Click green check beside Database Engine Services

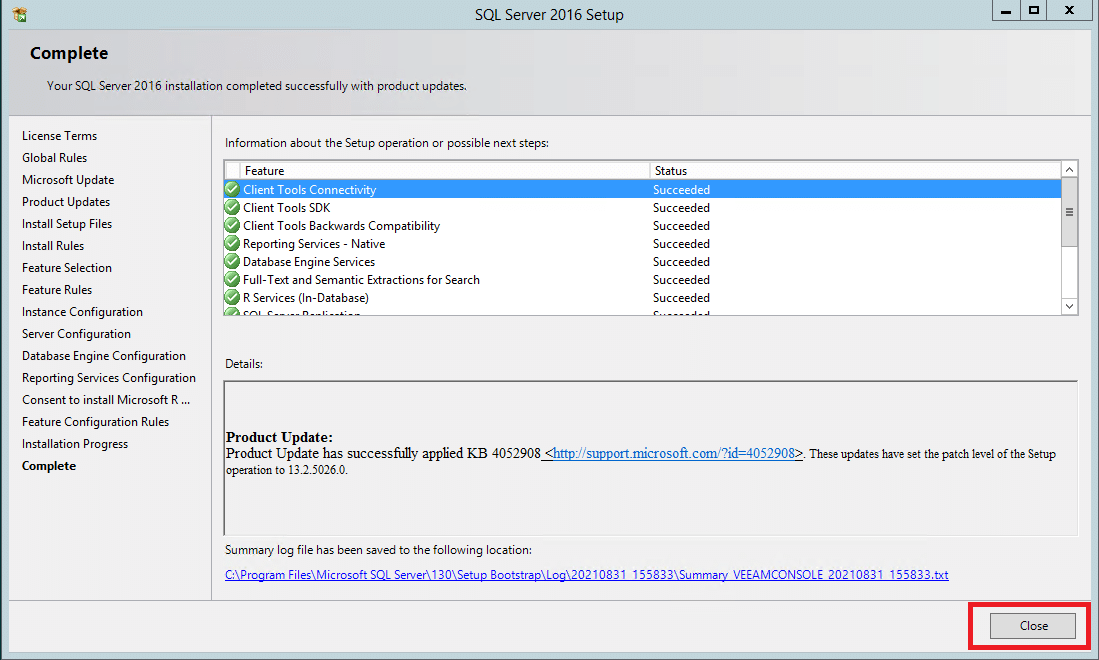coord(232,261)
